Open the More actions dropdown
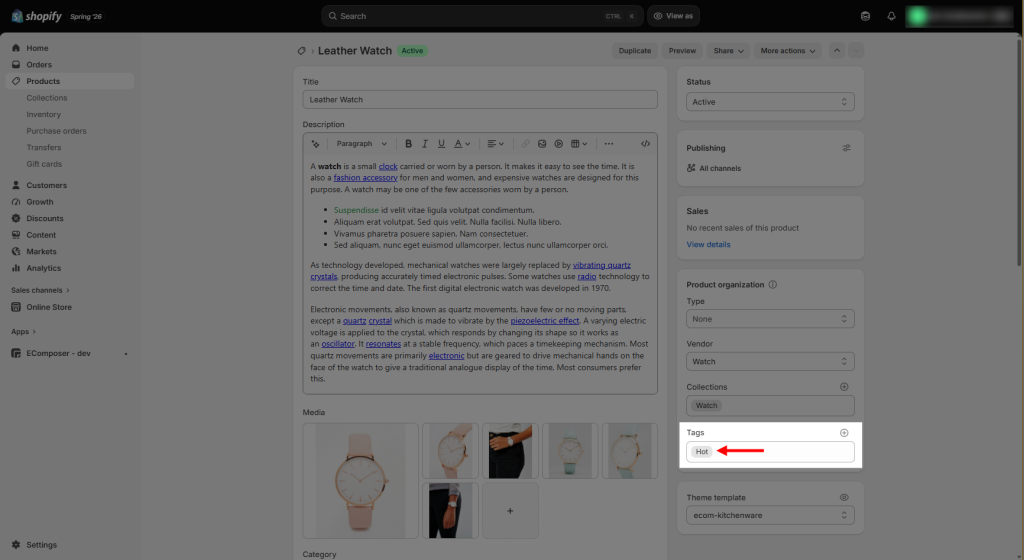This screenshot has width=1024, height=560. tap(788, 51)
